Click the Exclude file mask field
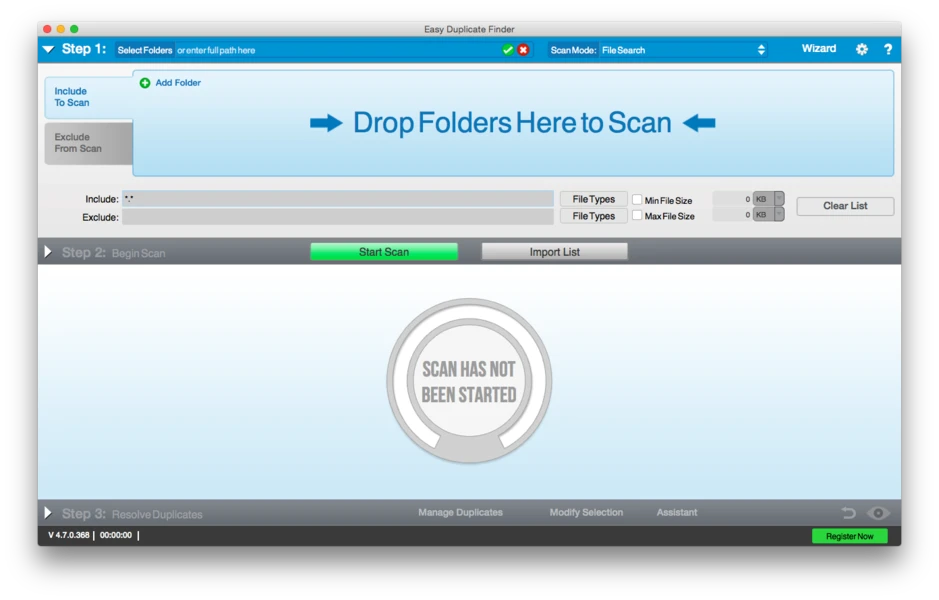This screenshot has height=600, width=939. (x=338, y=216)
